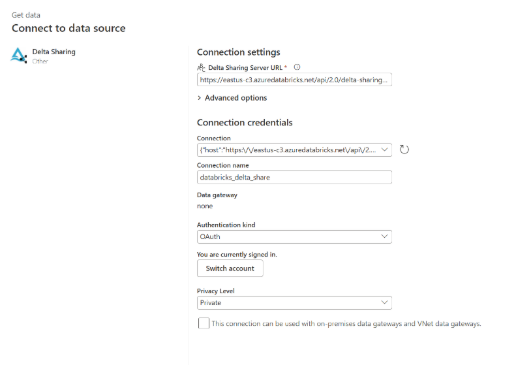
Task: Click the 'Get data' breadcrumb text
Action: (x=26, y=15)
